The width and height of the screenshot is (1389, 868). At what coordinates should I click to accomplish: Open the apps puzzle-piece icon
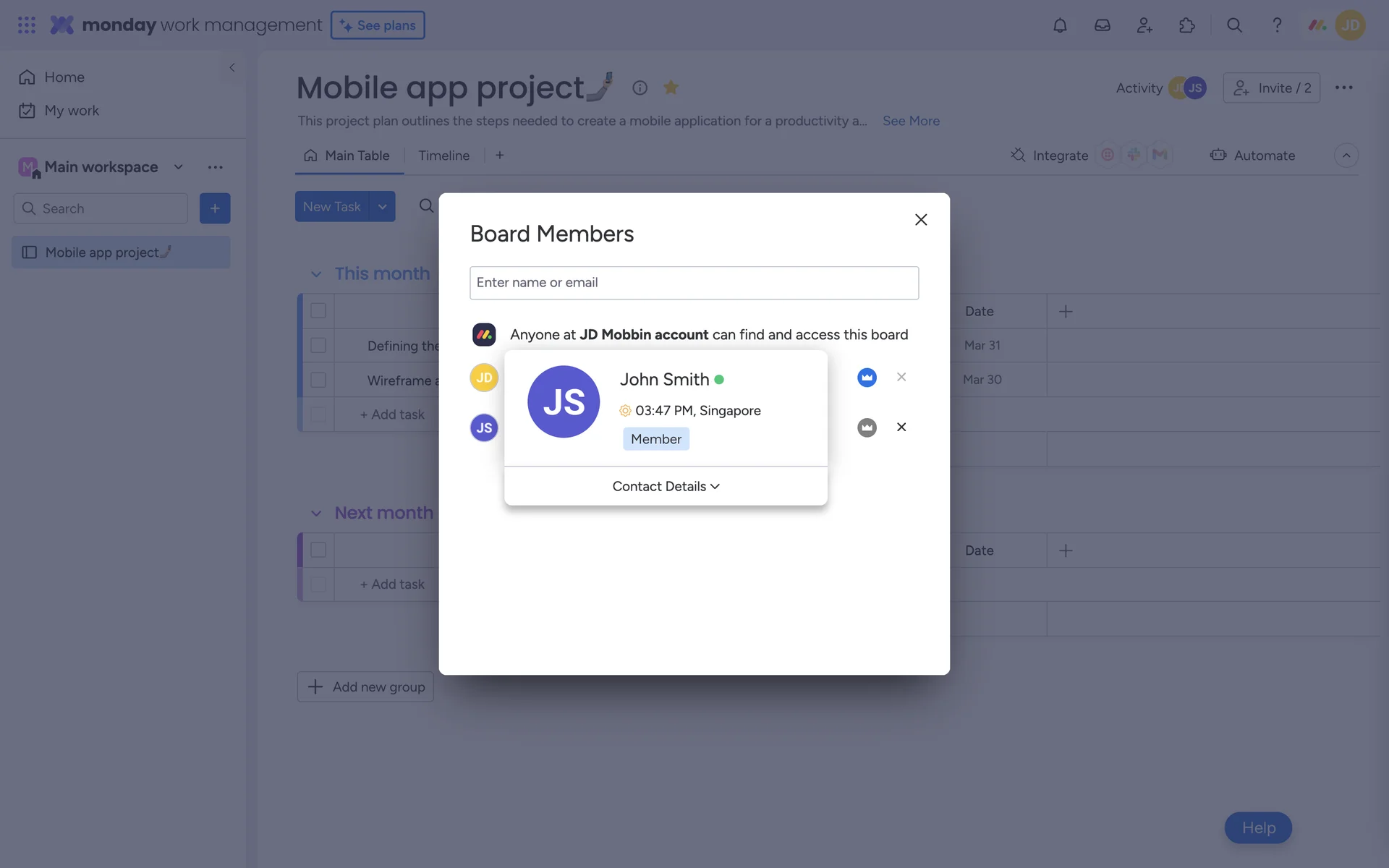tap(1187, 25)
